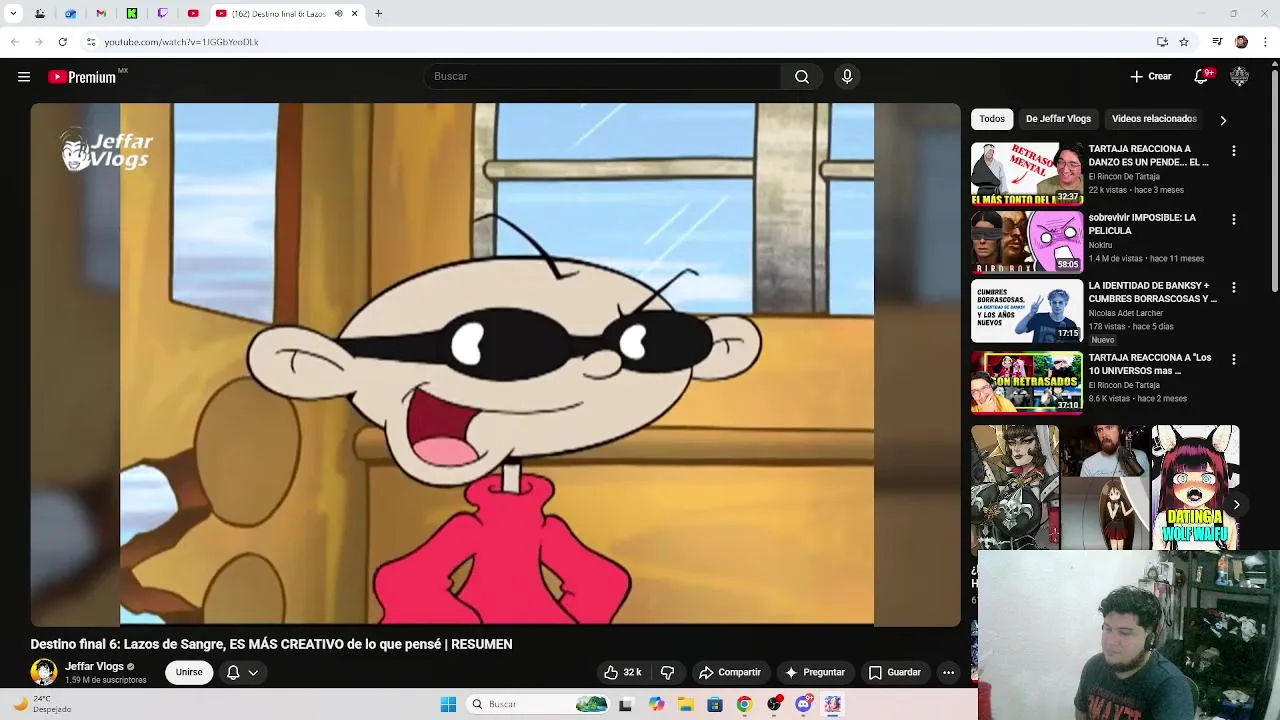This screenshot has height=720, width=1280.
Task: Select the Videos relacionados chip
Action: [1154, 119]
